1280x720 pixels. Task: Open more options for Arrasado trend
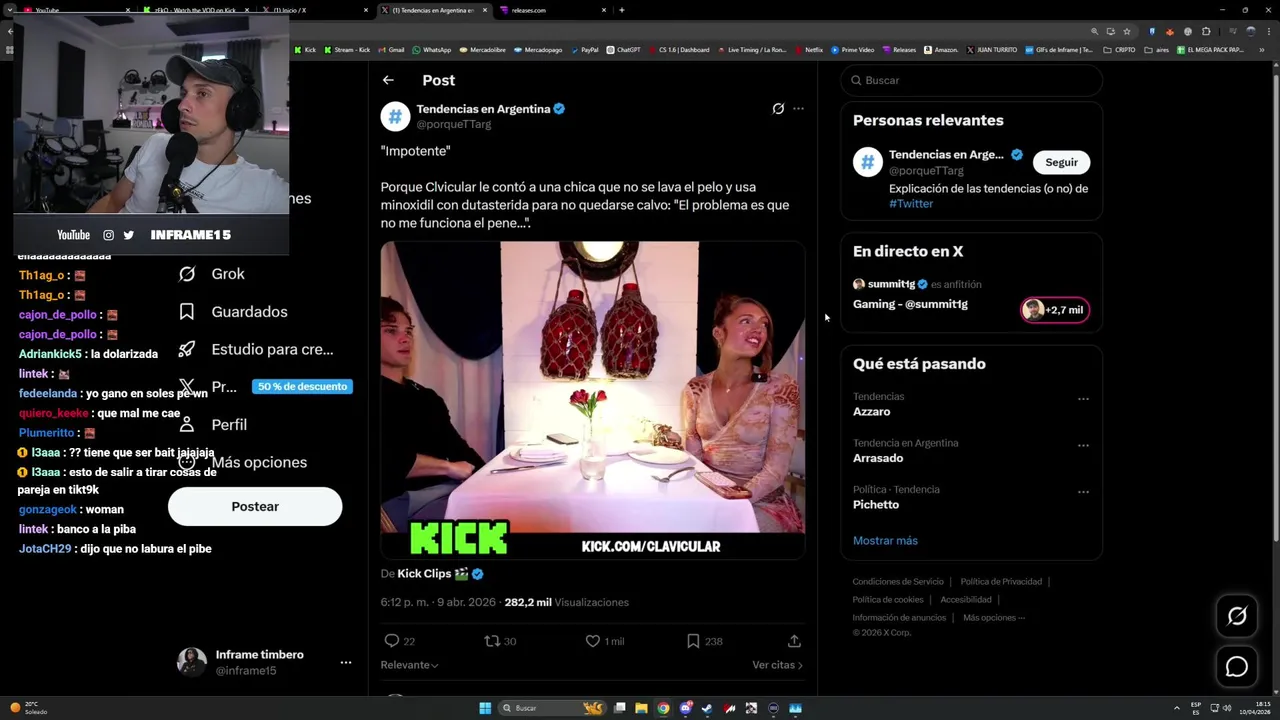tap(1083, 446)
